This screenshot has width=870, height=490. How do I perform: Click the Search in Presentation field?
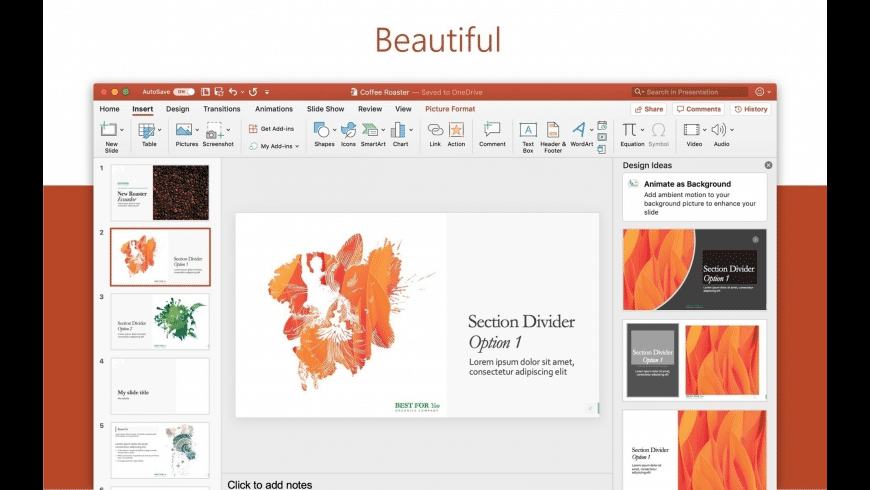coord(690,92)
